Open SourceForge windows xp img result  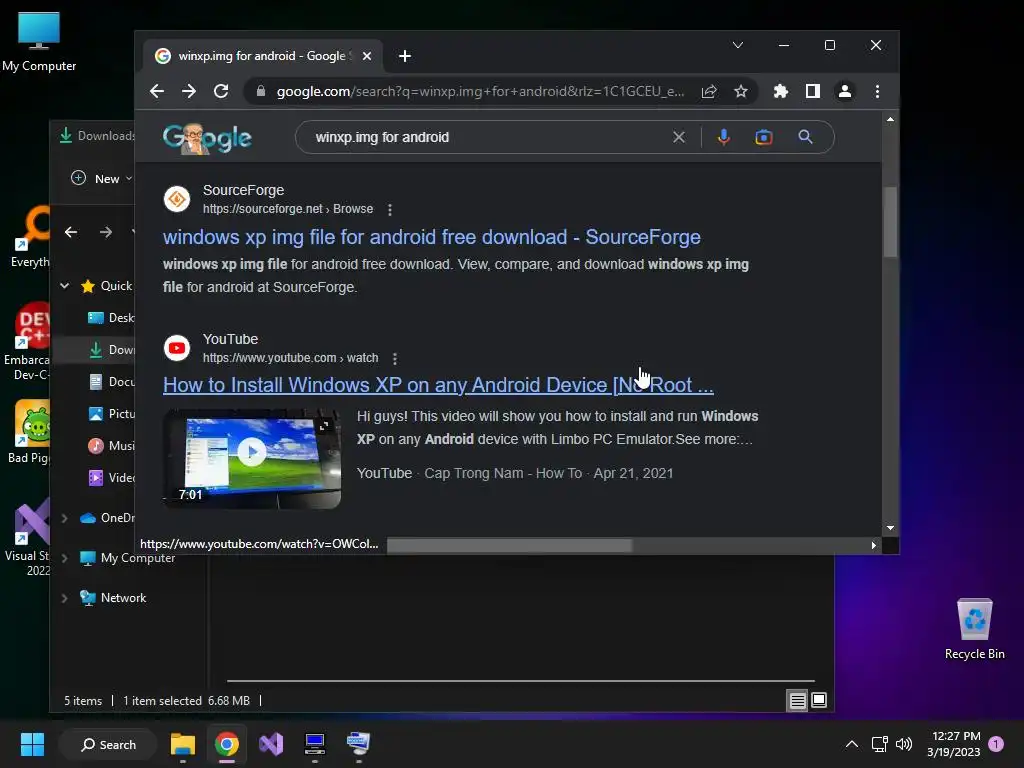click(432, 237)
